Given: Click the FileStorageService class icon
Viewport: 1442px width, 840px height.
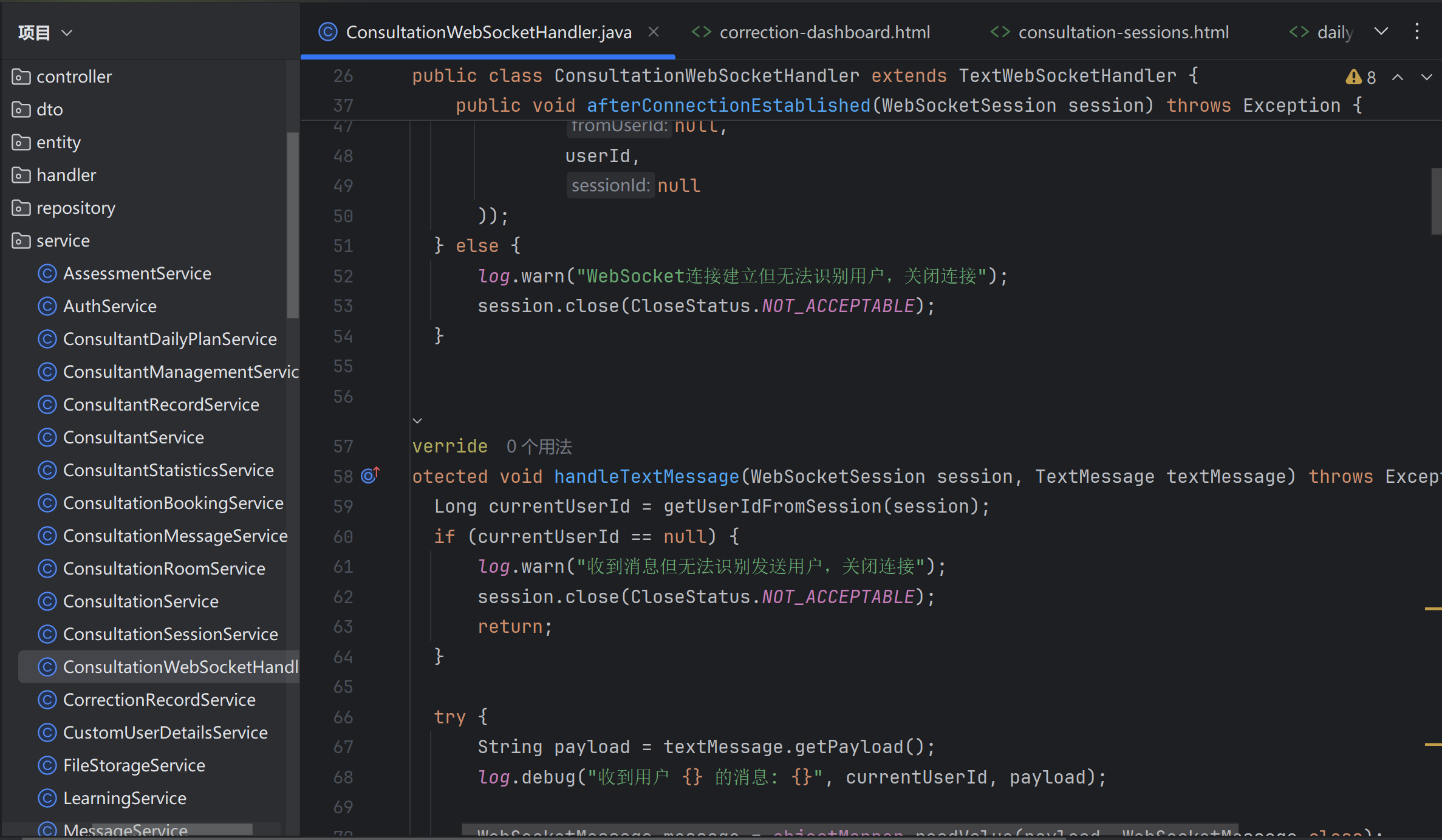Looking at the screenshot, I should click(47, 765).
